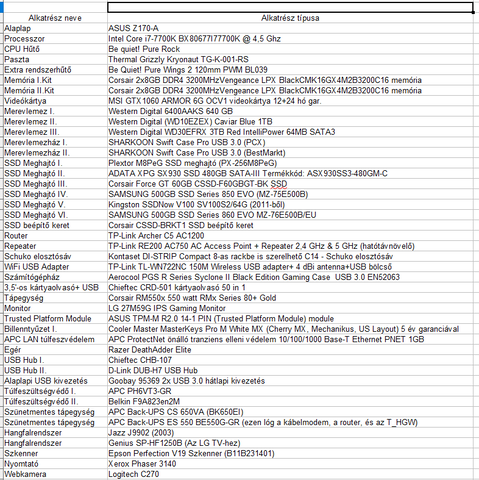Click 'Extra rendszerhűtő' cell

coord(55,70)
